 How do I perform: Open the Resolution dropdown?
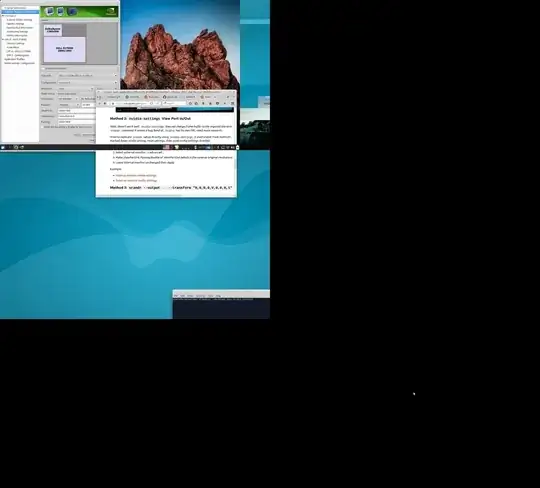tap(75, 89)
